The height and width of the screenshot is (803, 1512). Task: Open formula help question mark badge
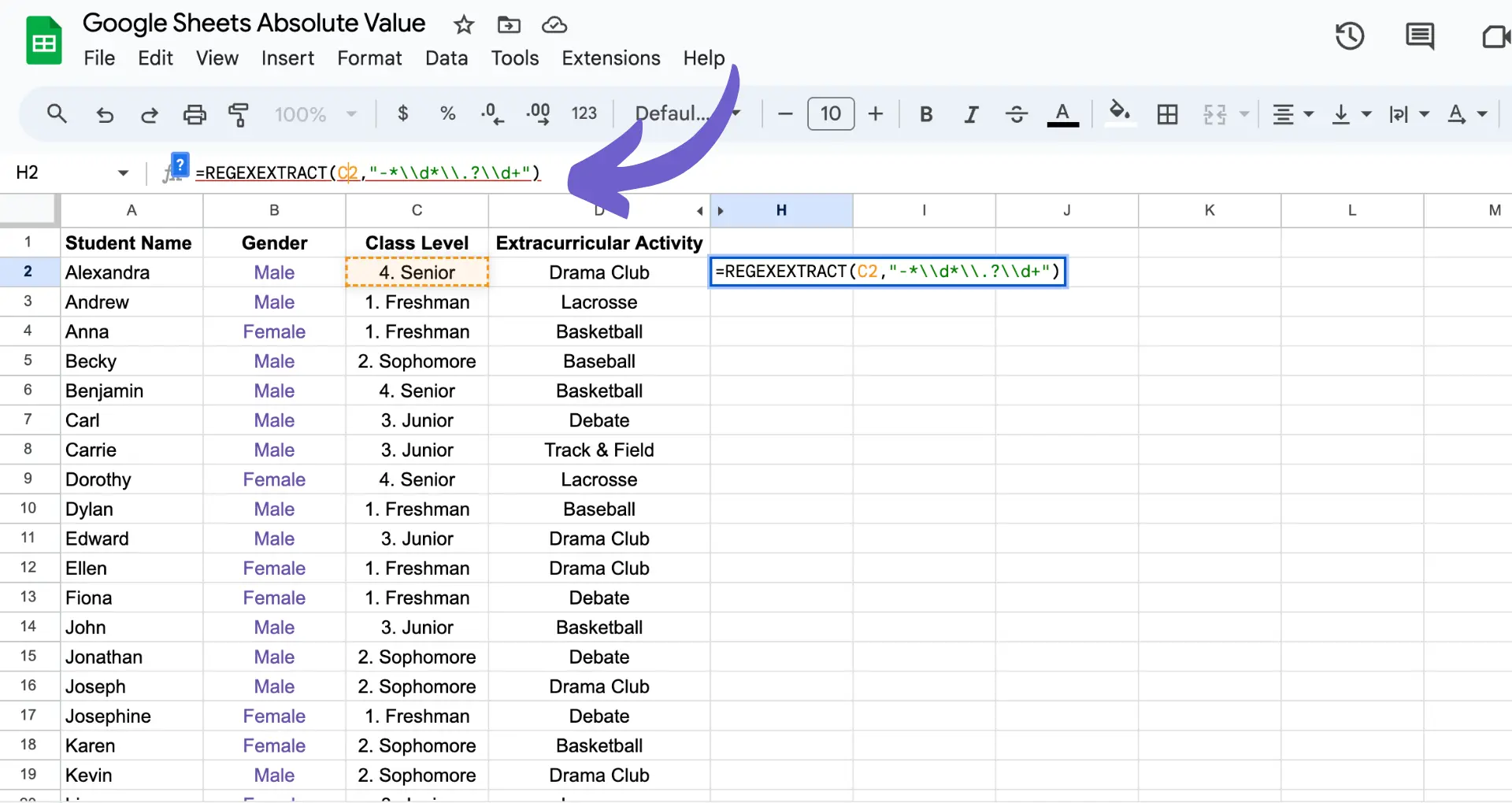(x=180, y=165)
